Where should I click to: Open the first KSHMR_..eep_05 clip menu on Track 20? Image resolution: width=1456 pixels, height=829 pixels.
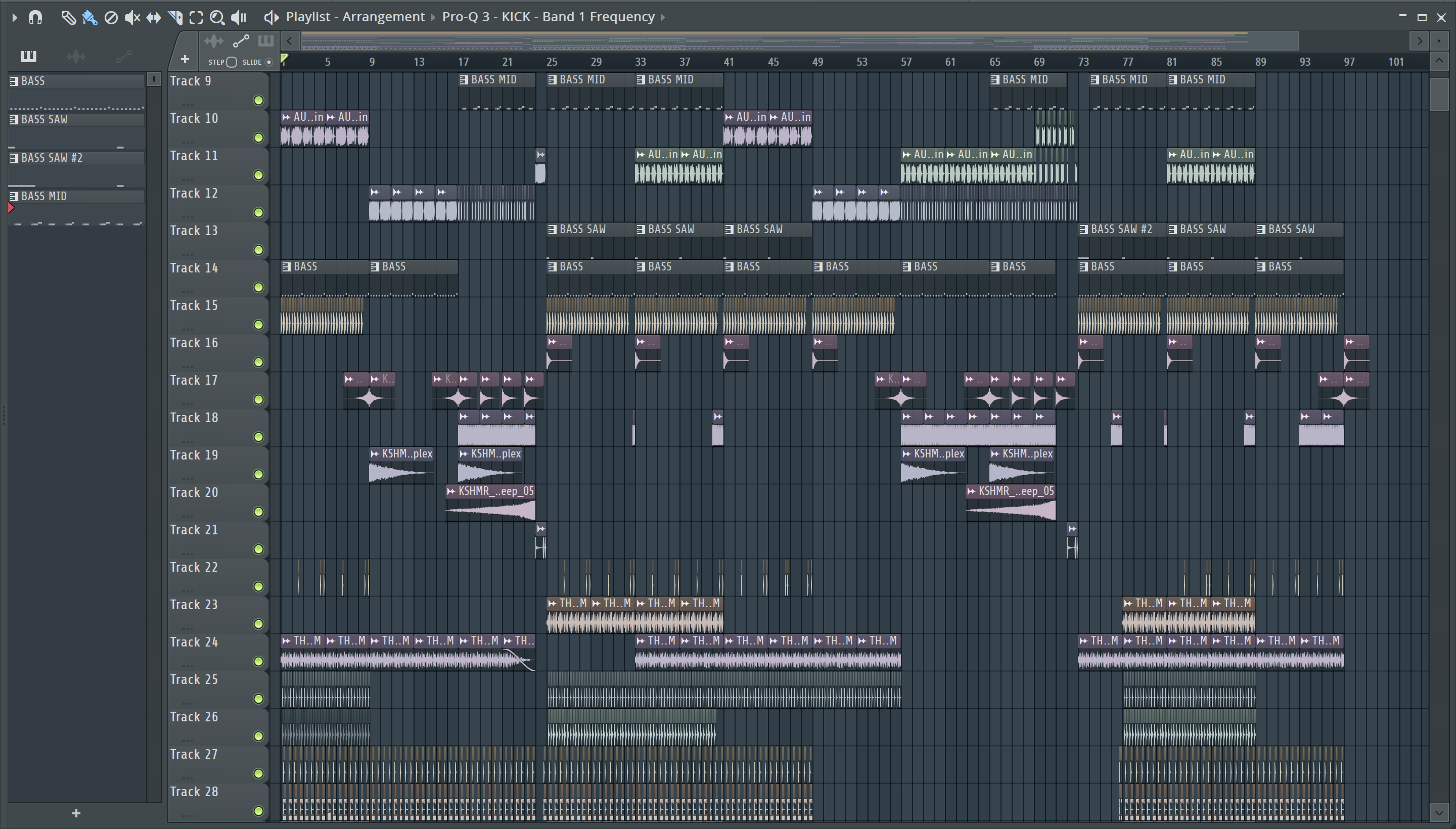451,491
